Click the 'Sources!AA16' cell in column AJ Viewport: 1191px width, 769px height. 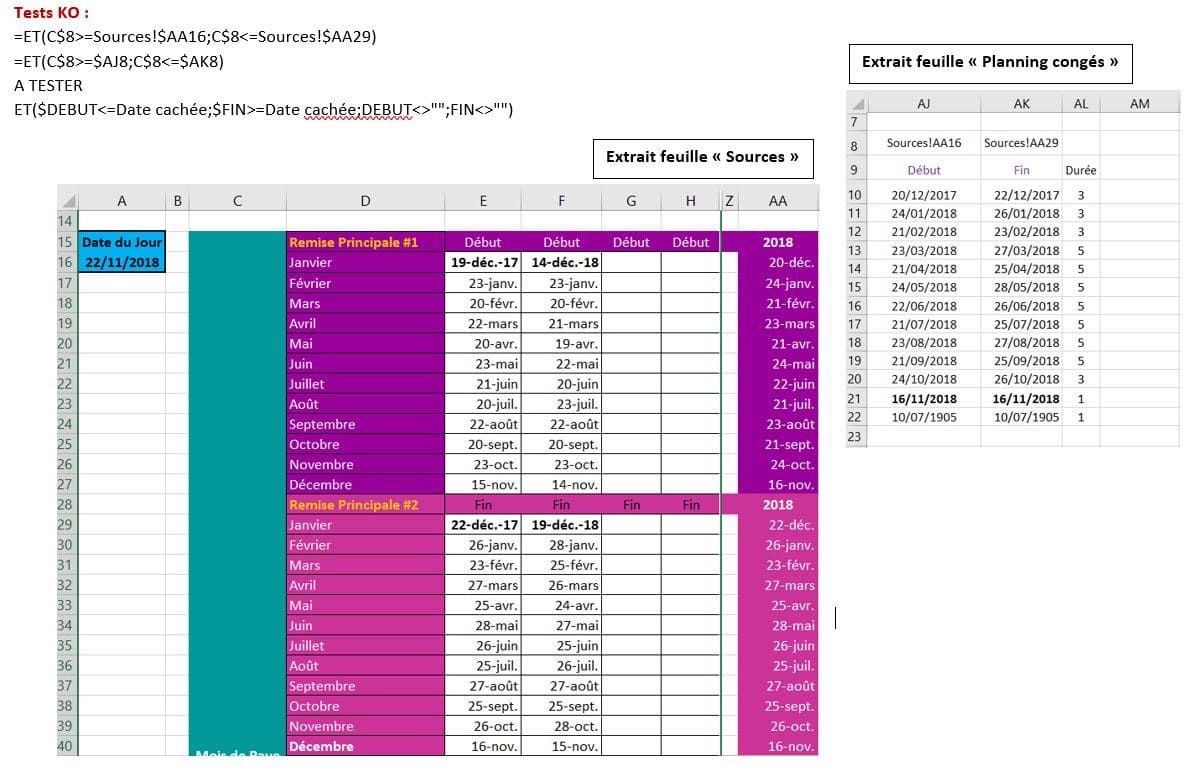tap(923, 143)
